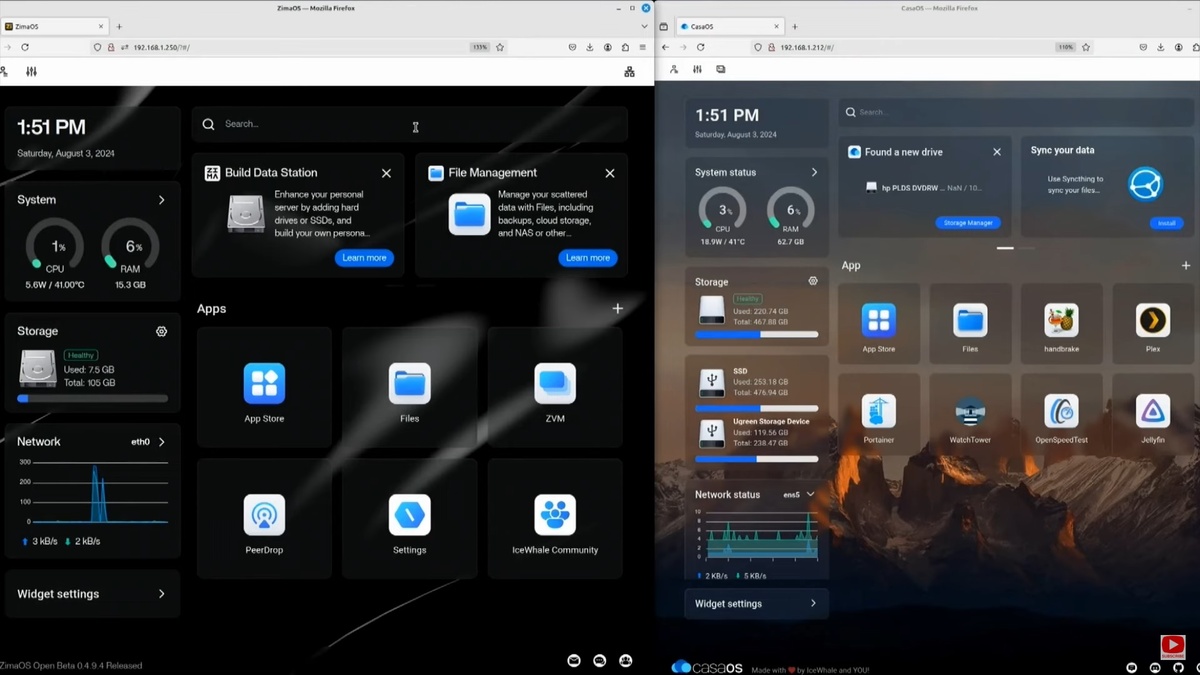
Task: Open CasaOS network interface ens5 dropdown
Action: pos(799,494)
